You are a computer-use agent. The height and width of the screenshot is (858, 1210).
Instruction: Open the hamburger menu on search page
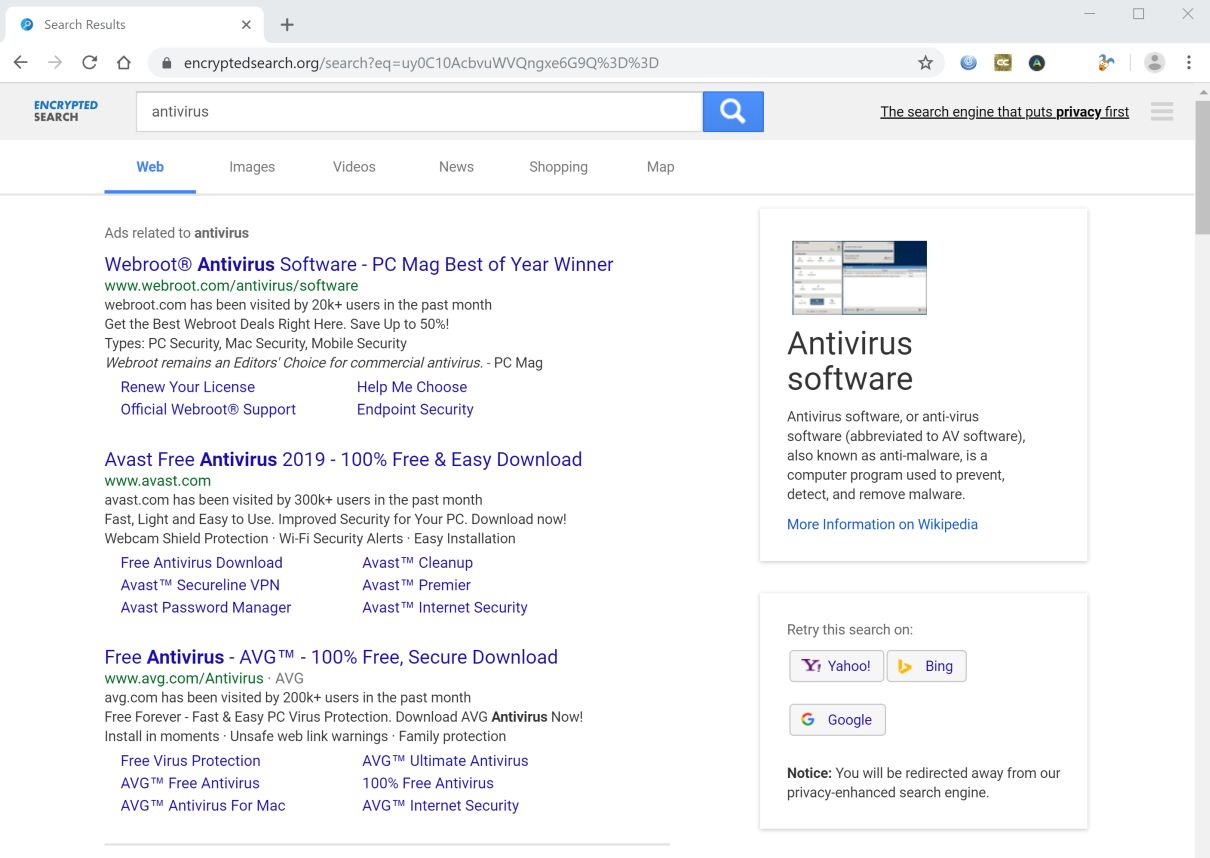click(x=1161, y=112)
